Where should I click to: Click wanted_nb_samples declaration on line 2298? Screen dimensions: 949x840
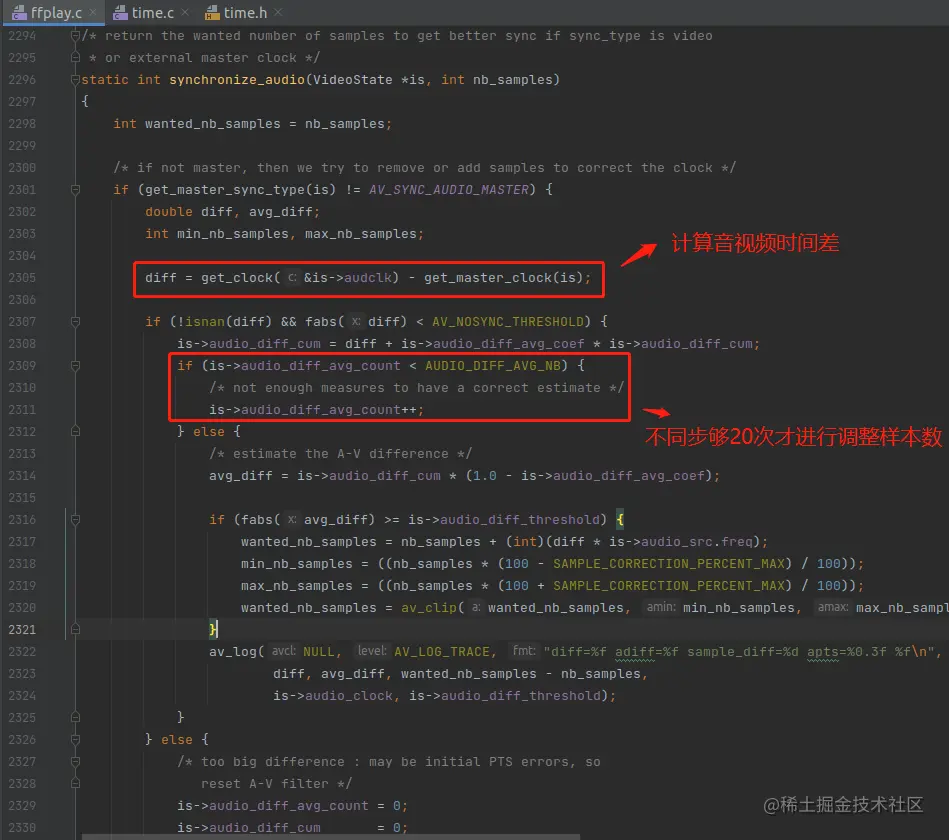pos(212,123)
